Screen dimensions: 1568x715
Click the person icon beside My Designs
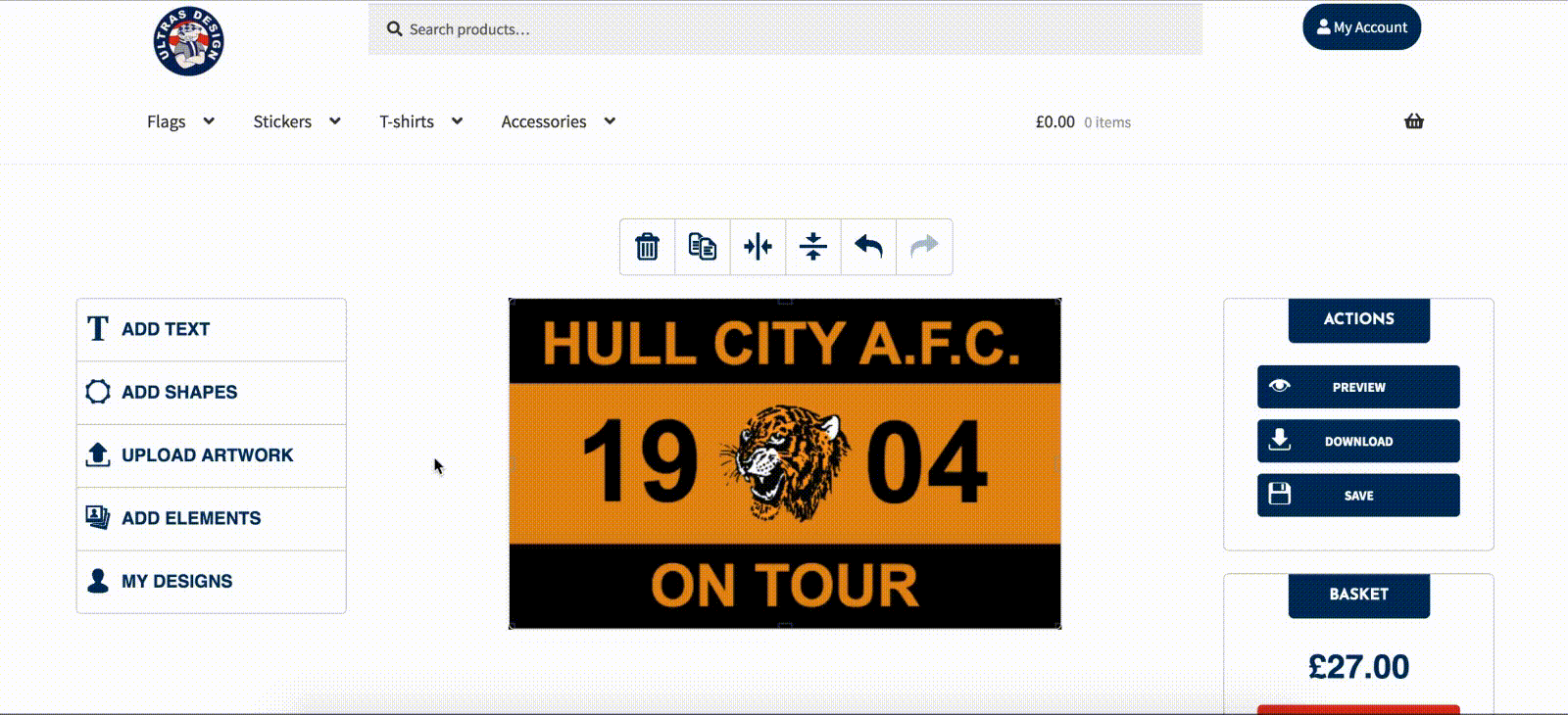(98, 581)
